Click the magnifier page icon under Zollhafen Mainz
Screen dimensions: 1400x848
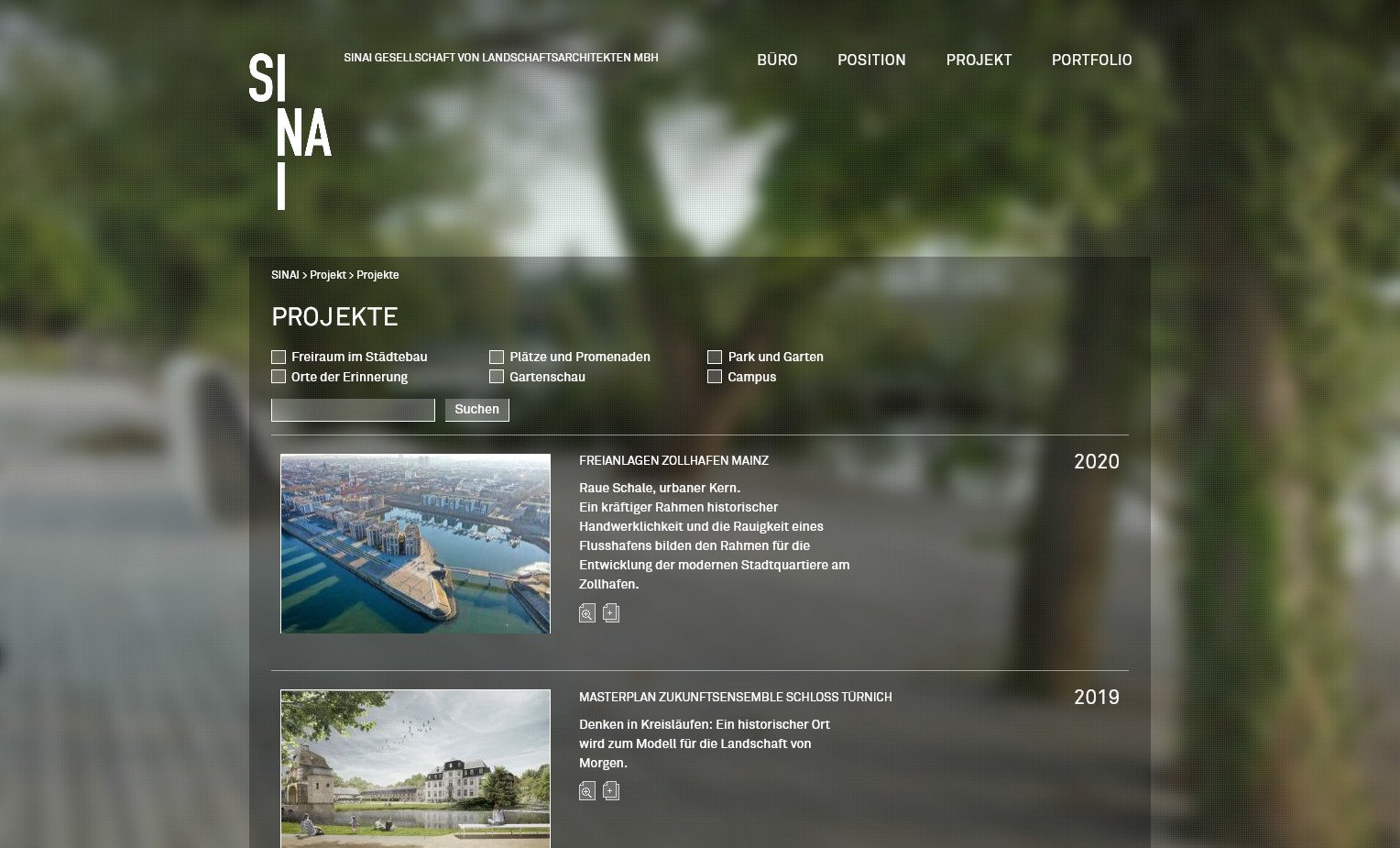click(x=587, y=613)
